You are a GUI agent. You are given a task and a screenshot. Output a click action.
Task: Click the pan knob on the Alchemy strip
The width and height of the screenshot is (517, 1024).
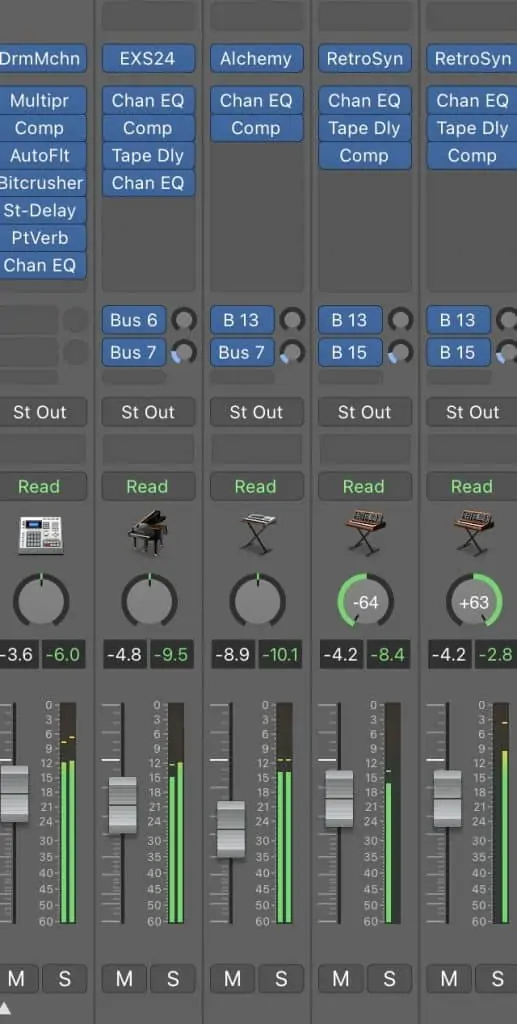(257, 601)
